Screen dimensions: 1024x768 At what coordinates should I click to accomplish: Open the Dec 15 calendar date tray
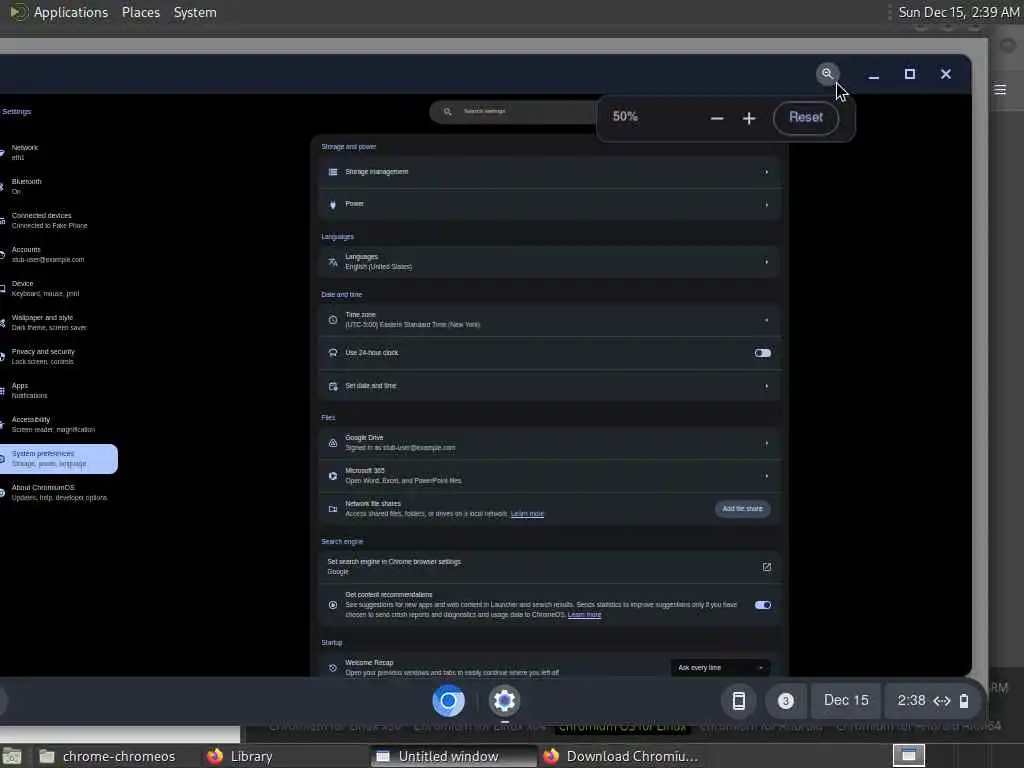coord(846,701)
